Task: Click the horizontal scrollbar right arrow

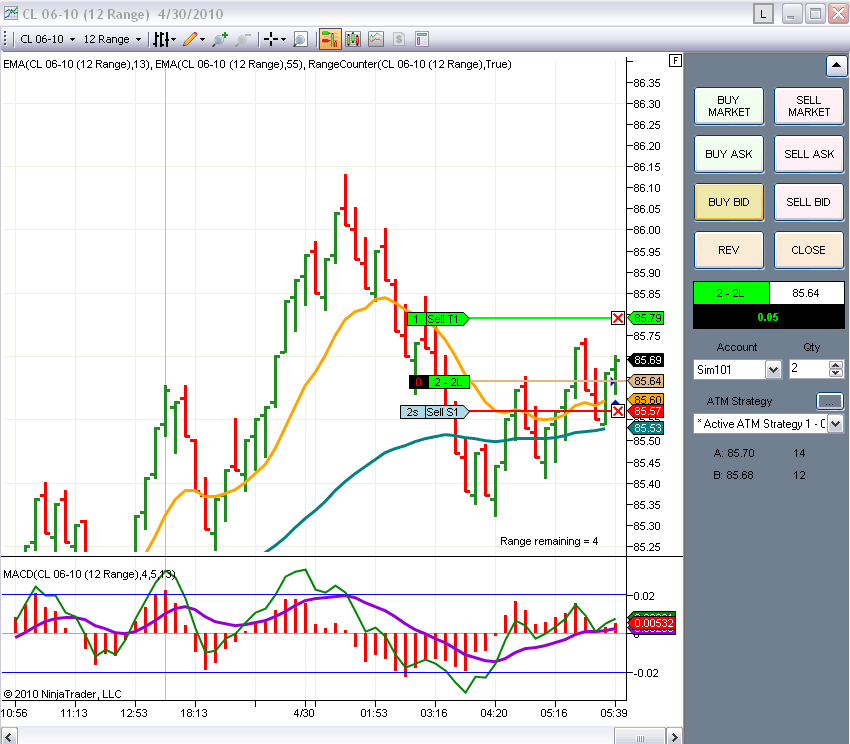Action: [x=674, y=736]
